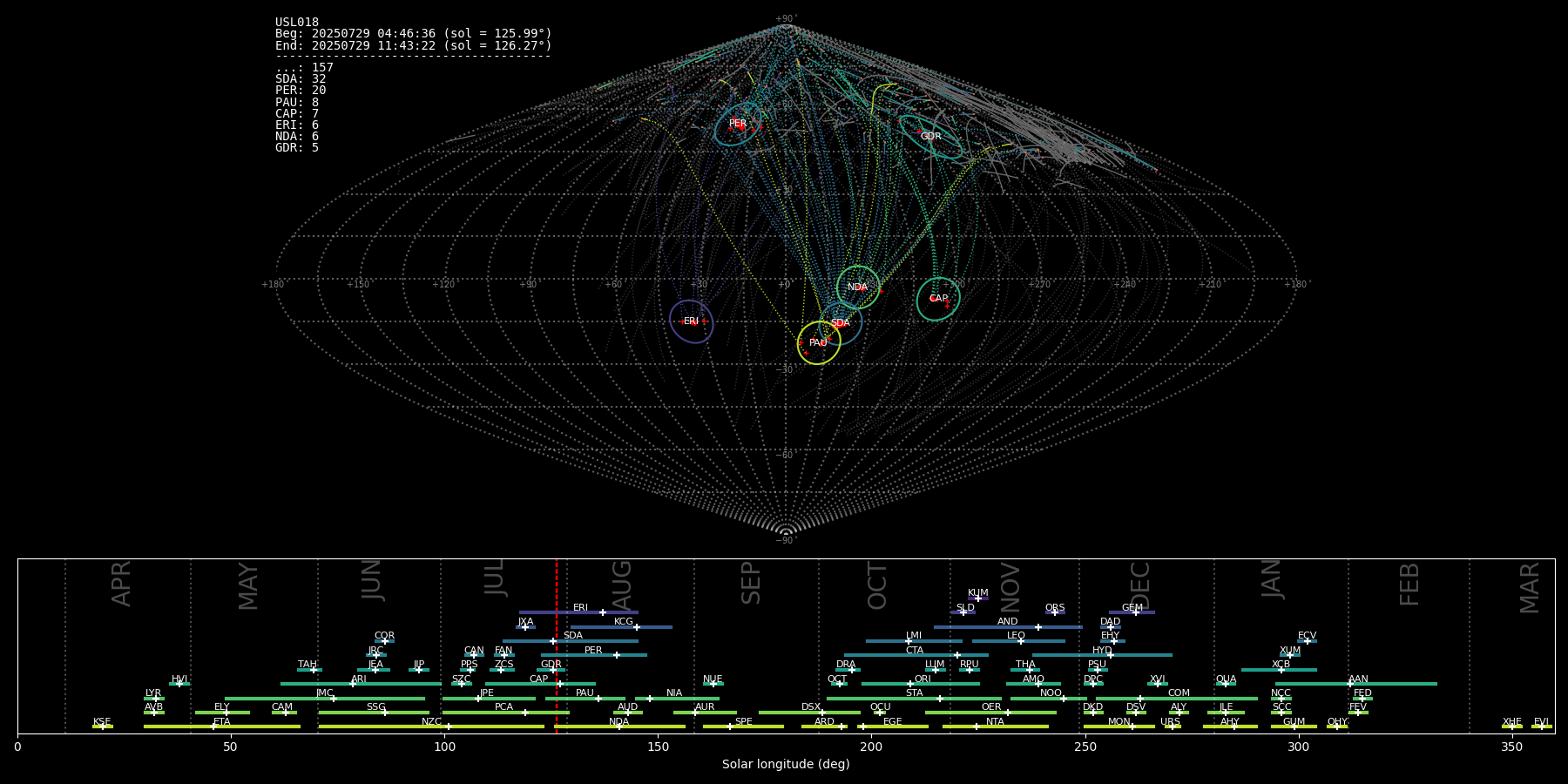Viewport: 1568px width, 784px height.
Task: Click the KCG shower label in the timeline
Action: [x=624, y=622]
